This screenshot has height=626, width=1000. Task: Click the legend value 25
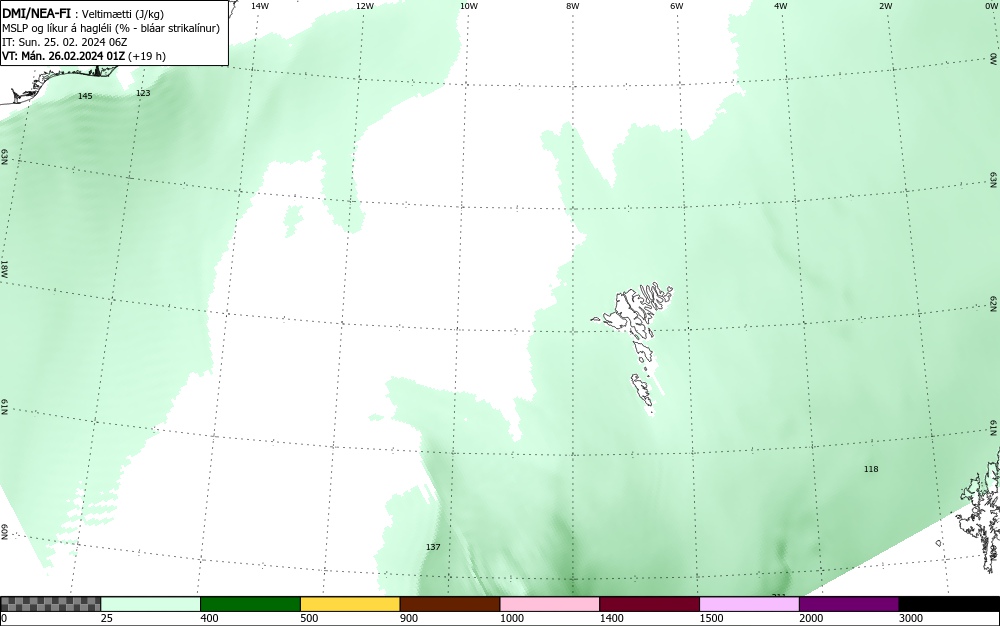(107, 618)
